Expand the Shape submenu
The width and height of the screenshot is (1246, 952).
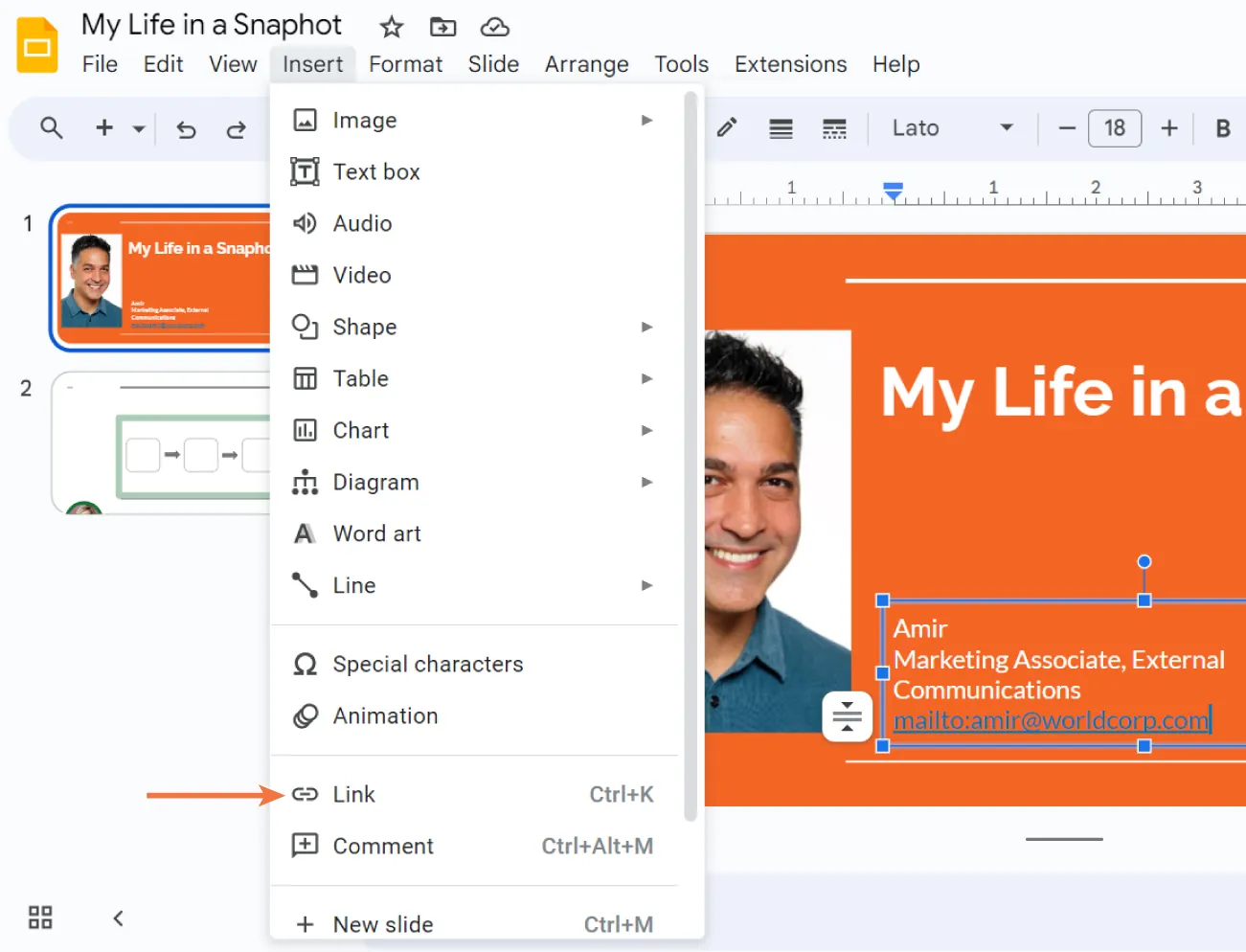click(364, 327)
